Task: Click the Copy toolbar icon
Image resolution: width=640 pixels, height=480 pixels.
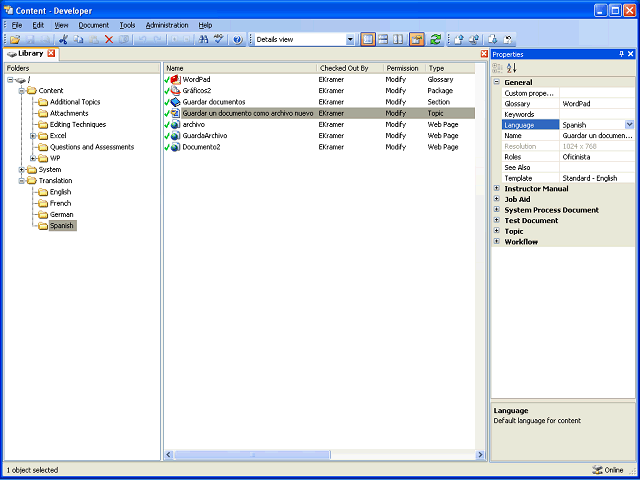Action: [x=78, y=40]
